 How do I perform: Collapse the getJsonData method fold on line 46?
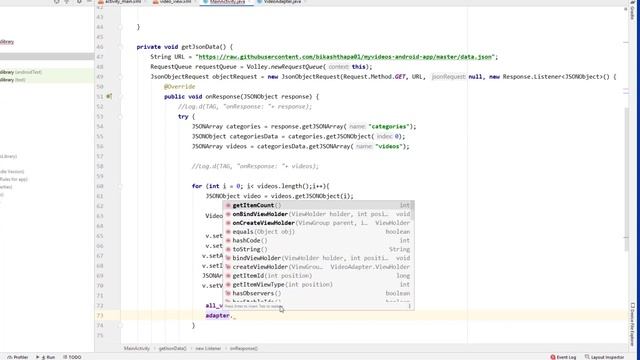point(120,47)
